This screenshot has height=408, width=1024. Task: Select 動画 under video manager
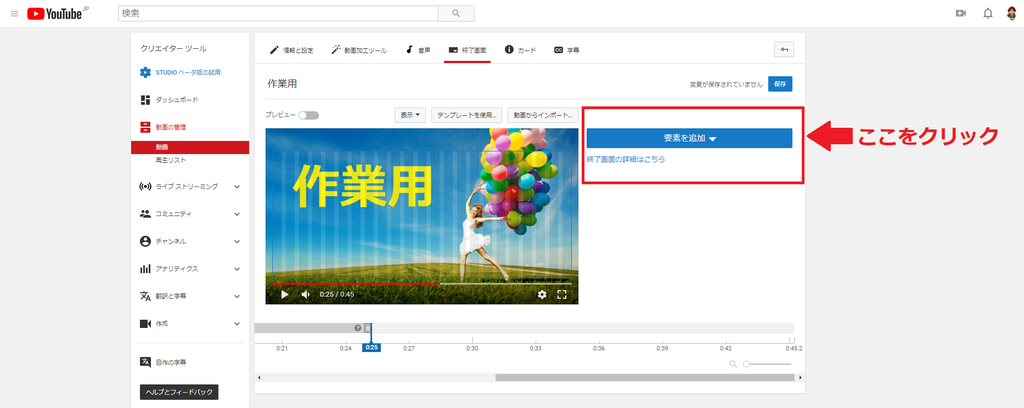click(190, 148)
